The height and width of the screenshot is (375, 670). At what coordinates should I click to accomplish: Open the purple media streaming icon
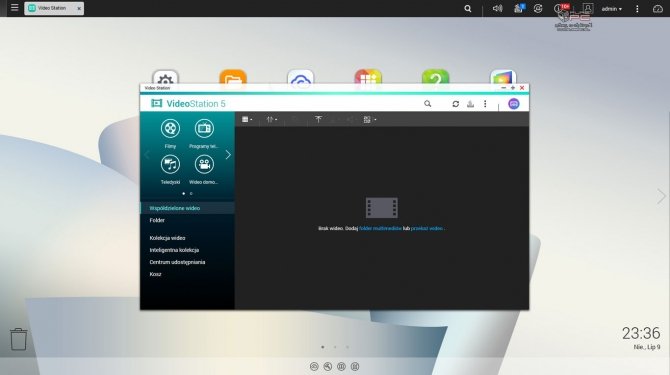click(x=514, y=104)
